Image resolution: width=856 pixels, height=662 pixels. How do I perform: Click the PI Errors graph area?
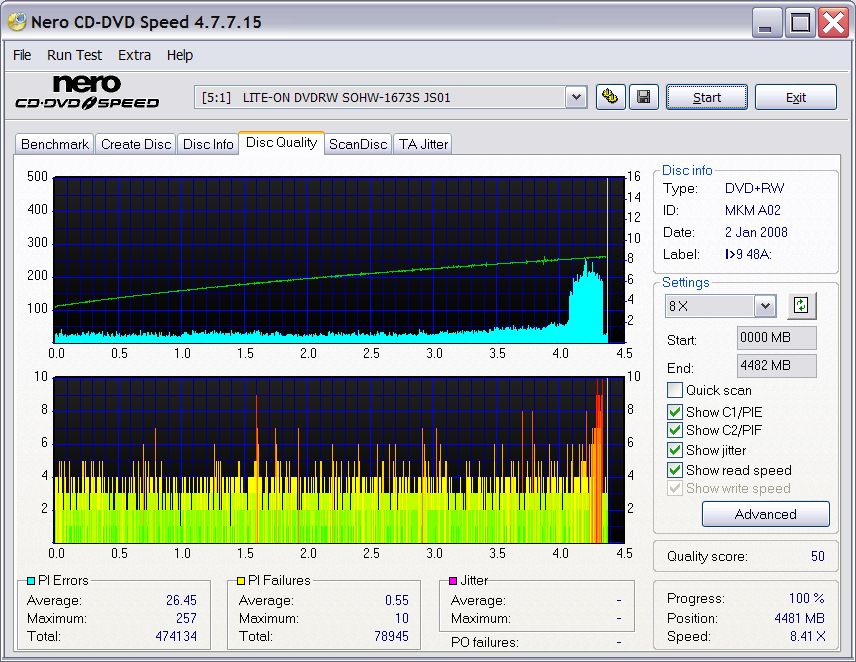coord(338,260)
